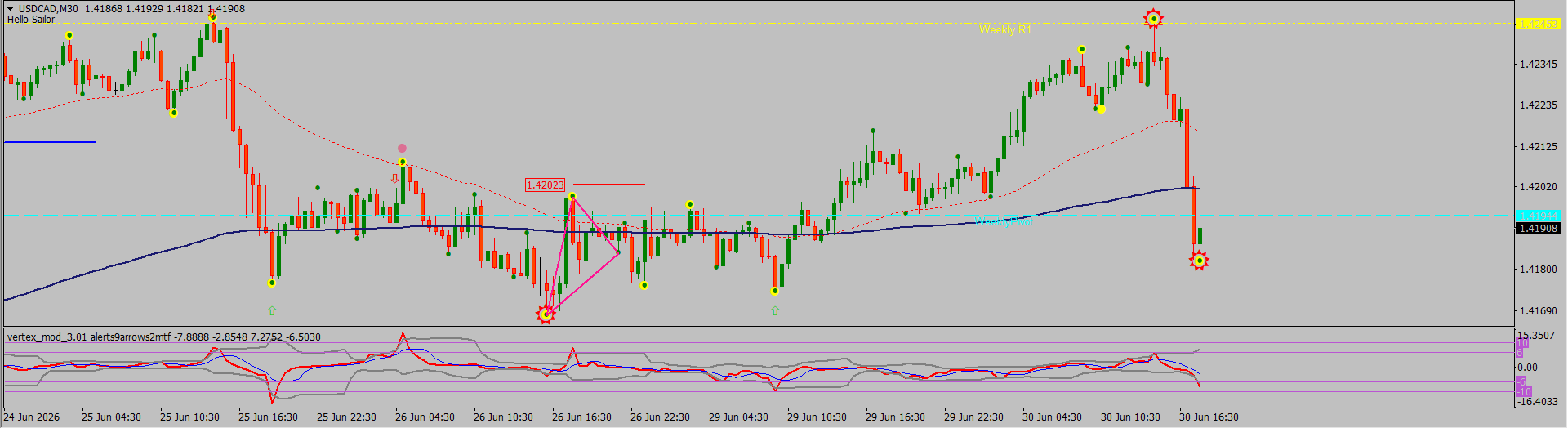1568x428 pixels.
Task: Select the 1.42023 red price label
Action: (545, 185)
